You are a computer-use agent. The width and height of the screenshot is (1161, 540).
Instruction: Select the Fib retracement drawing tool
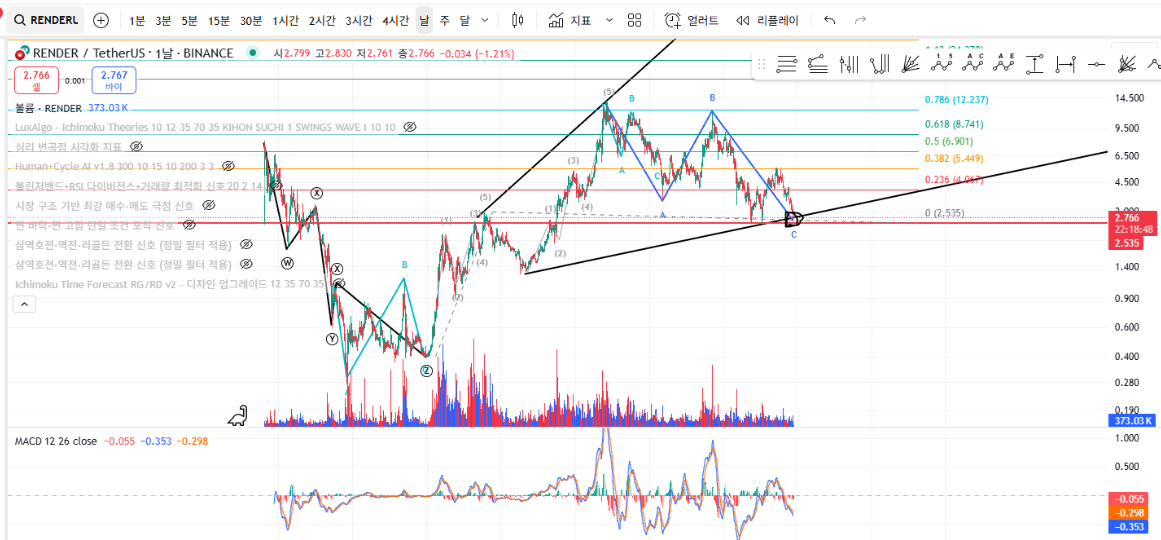(x=786, y=65)
